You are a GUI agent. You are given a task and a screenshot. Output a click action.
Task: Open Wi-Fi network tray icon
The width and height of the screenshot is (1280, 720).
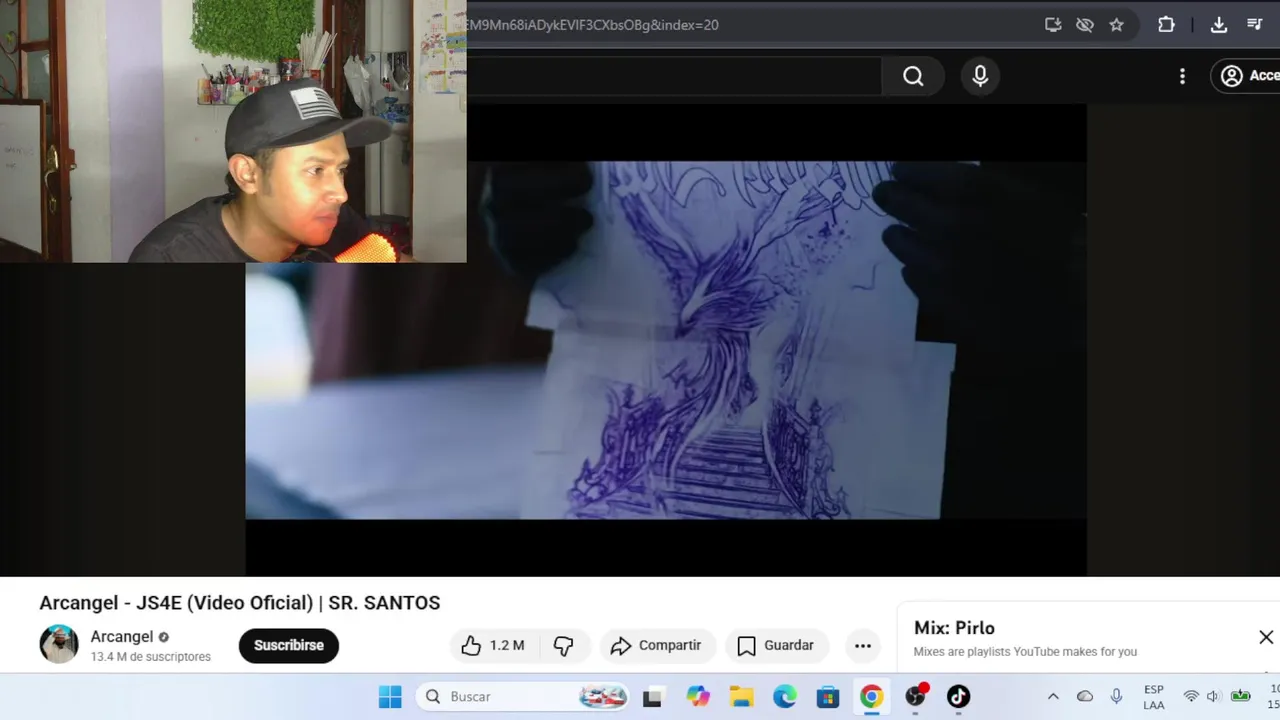1191,697
